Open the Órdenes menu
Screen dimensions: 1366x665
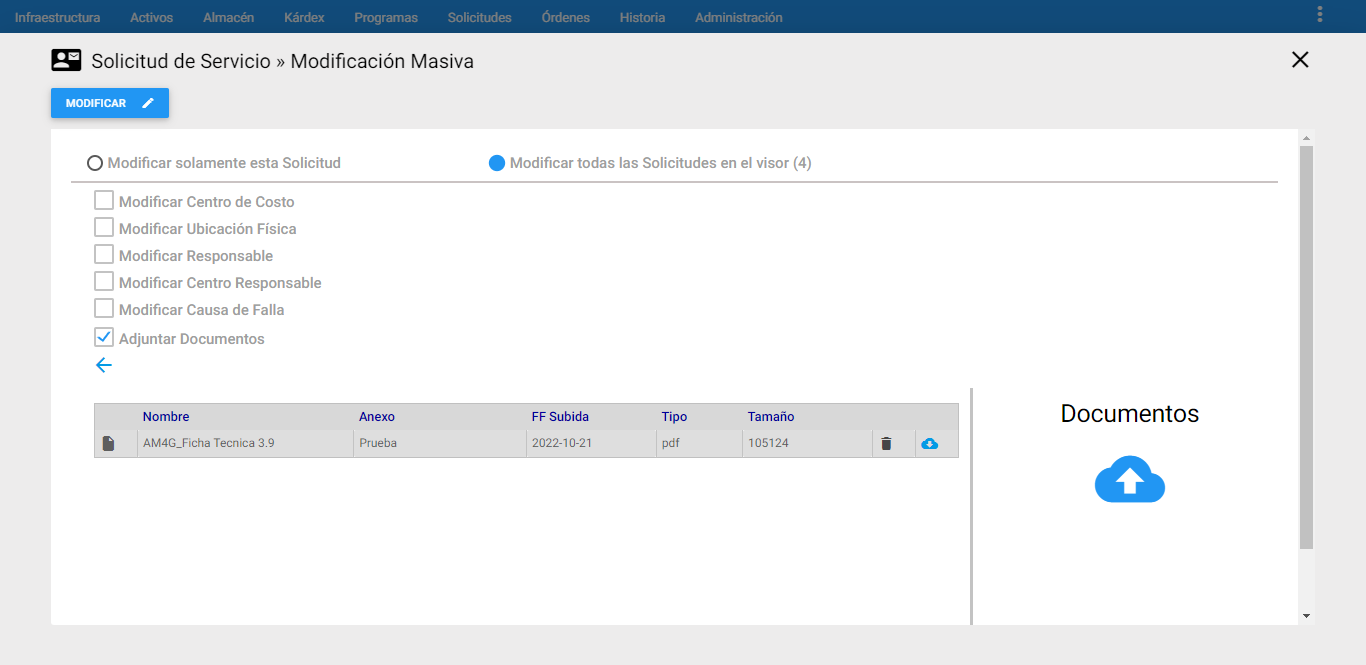pyautogui.click(x=565, y=17)
